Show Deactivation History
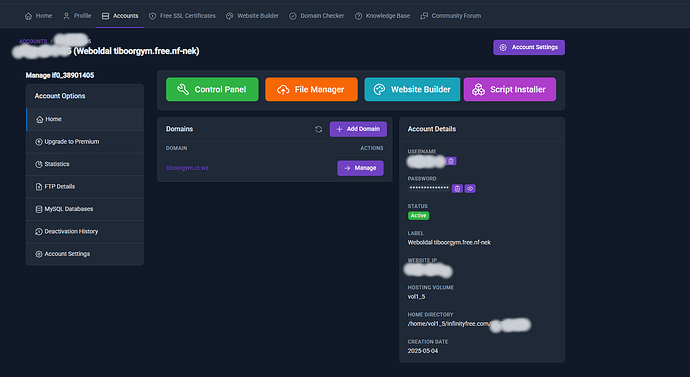 point(85,231)
